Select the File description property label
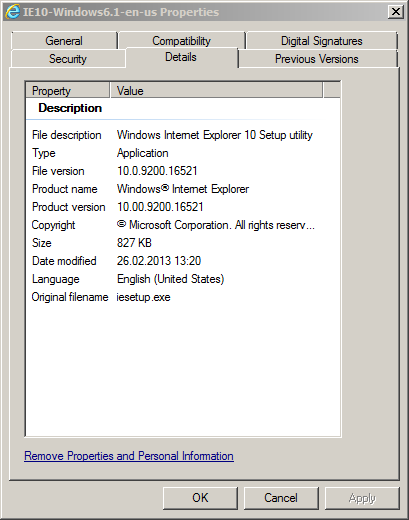Image resolution: width=409 pixels, height=520 pixels. click(67, 135)
